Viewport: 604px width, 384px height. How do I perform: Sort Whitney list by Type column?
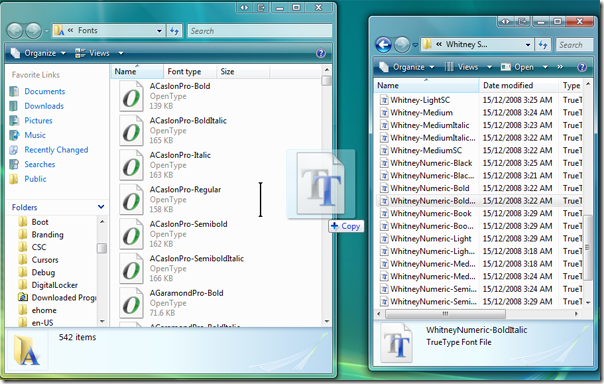[571, 86]
